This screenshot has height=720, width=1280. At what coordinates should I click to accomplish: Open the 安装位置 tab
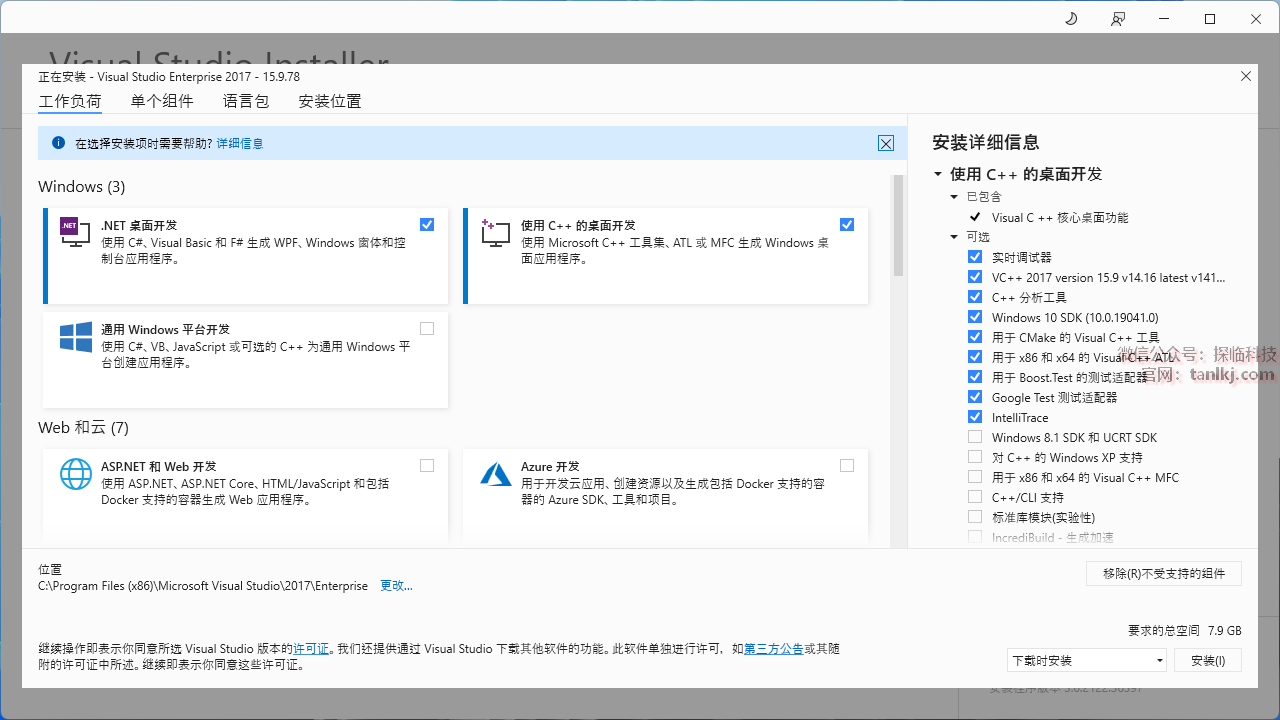click(330, 101)
